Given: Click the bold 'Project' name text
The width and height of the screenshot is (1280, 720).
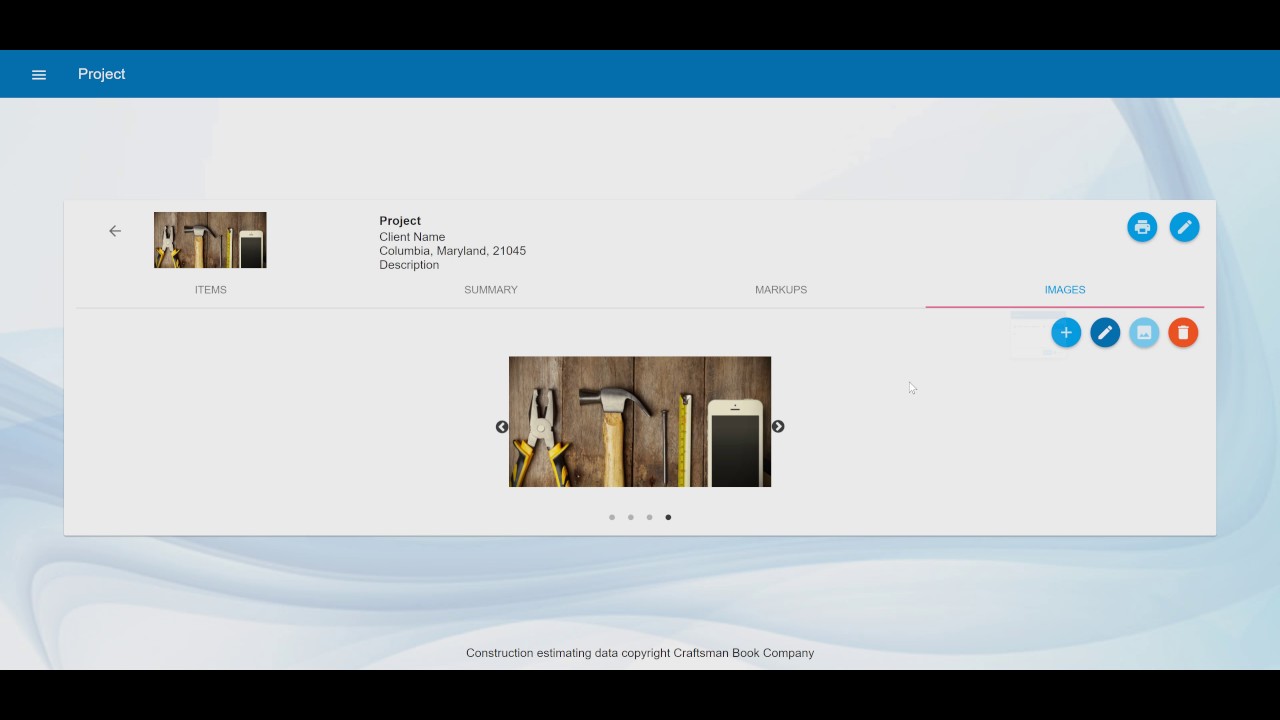Looking at the screenshot, I should [x=400, y=221].
